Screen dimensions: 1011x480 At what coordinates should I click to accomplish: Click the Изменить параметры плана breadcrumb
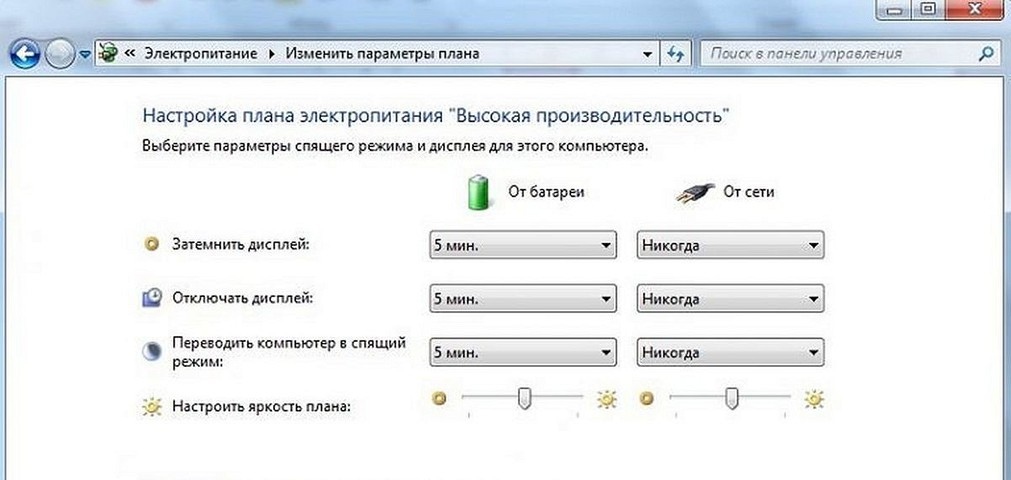coord(382,54)
